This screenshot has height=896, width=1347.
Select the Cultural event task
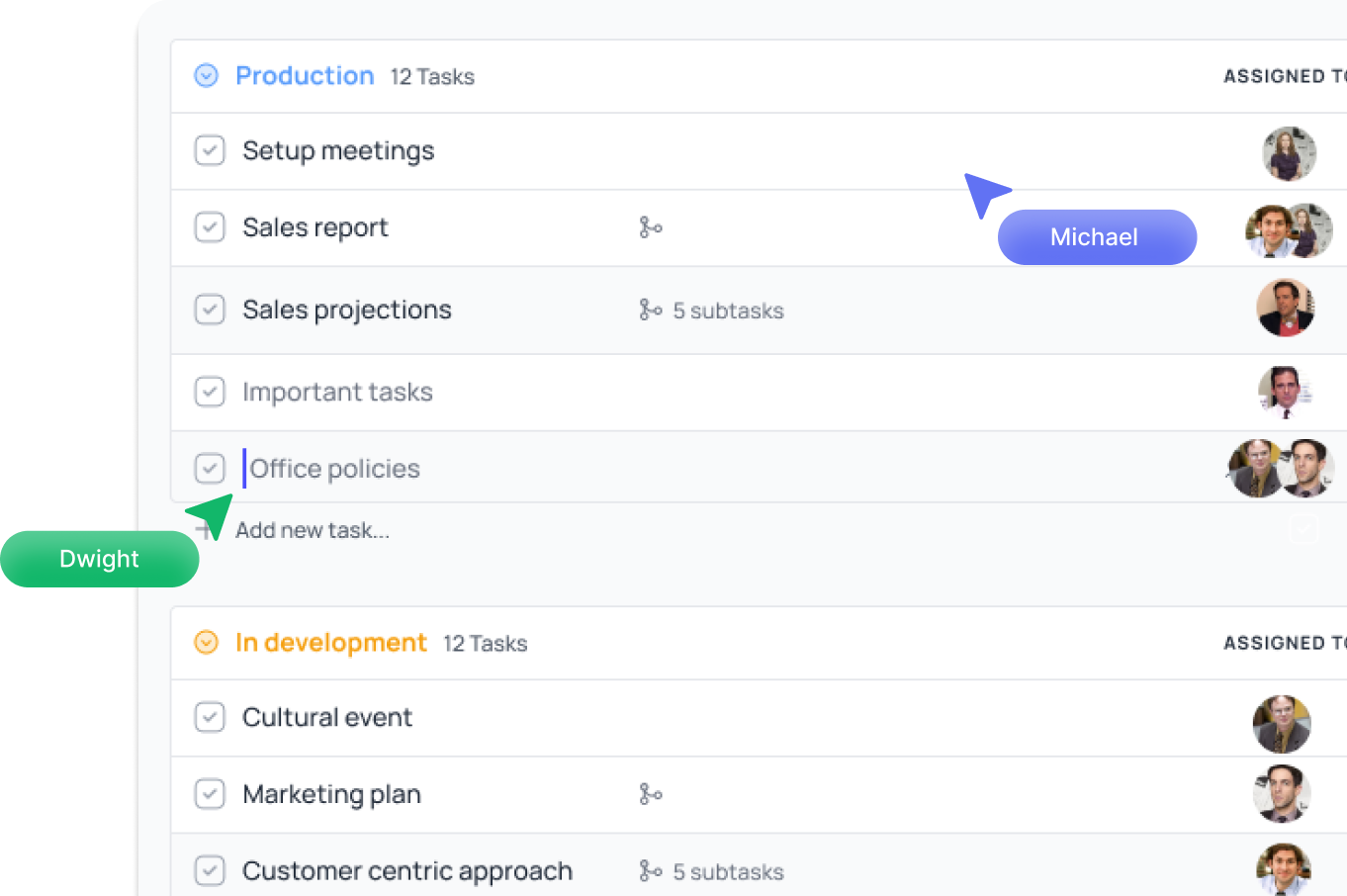coord(326,717)
